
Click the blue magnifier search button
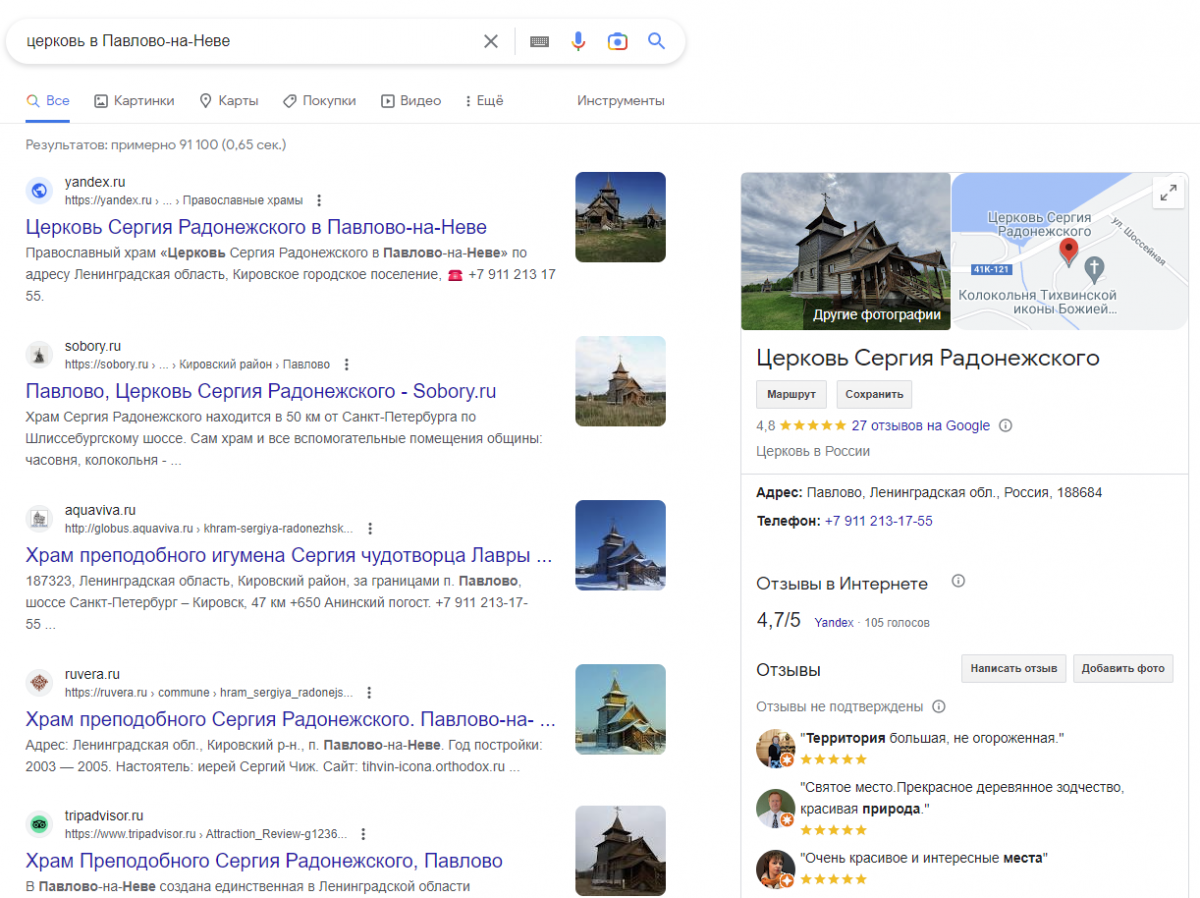656,41
